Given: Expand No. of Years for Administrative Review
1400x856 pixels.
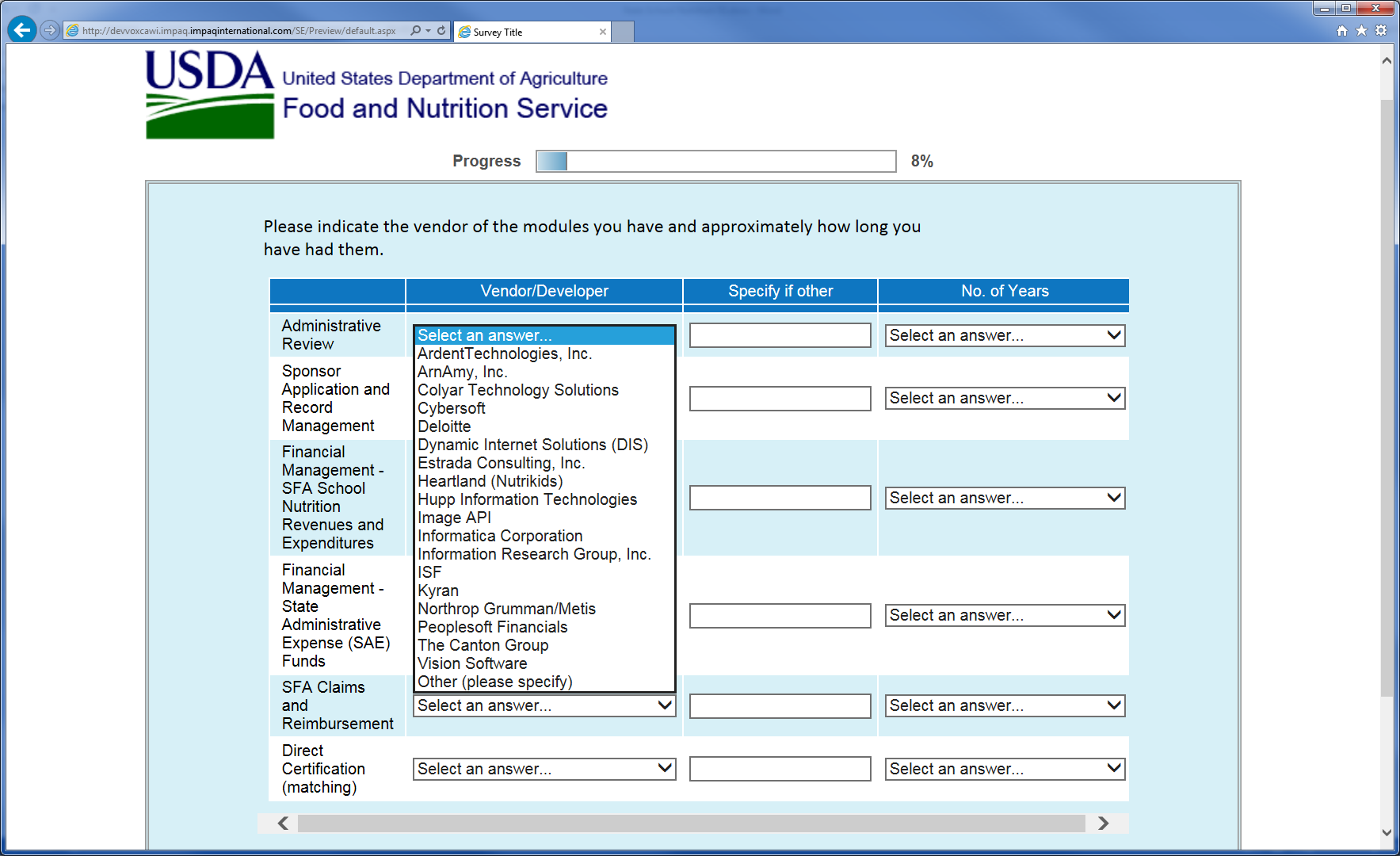Looking at the screenshot, I should click(1004, 335).
